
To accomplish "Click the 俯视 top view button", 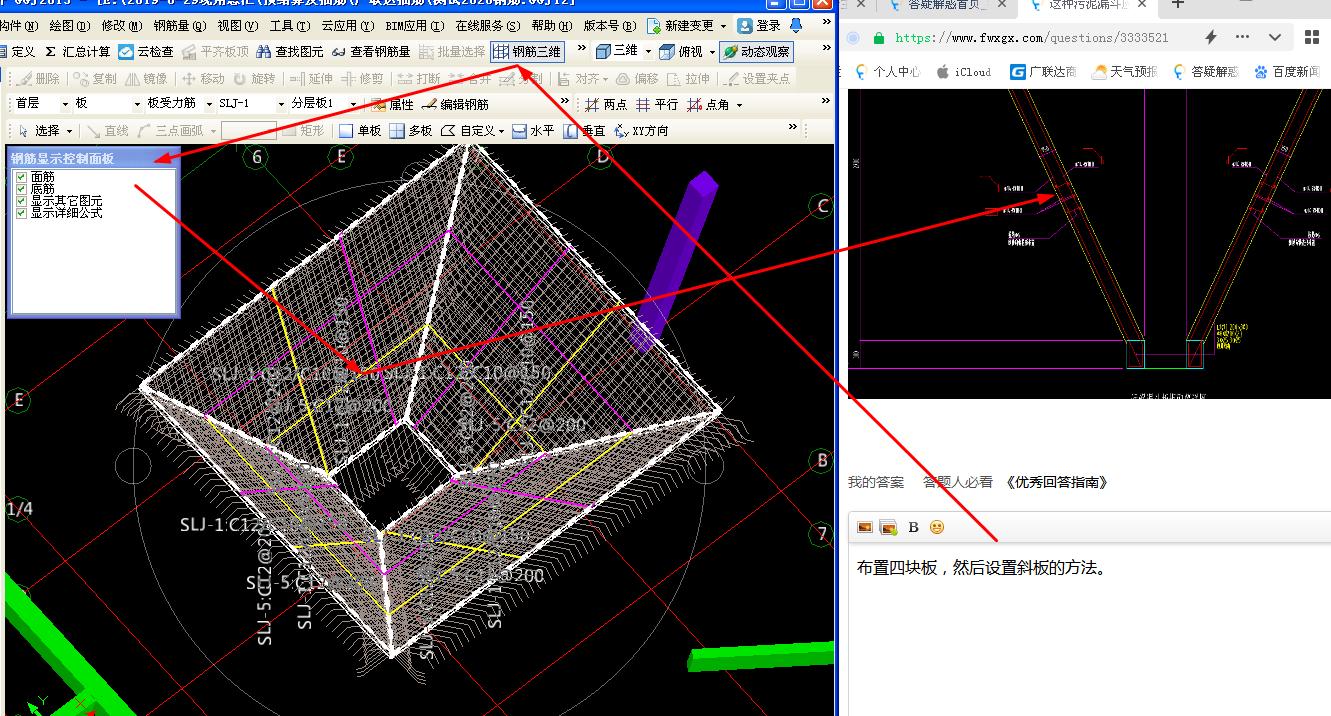I will pyautogui.click(x=683, y=51).
